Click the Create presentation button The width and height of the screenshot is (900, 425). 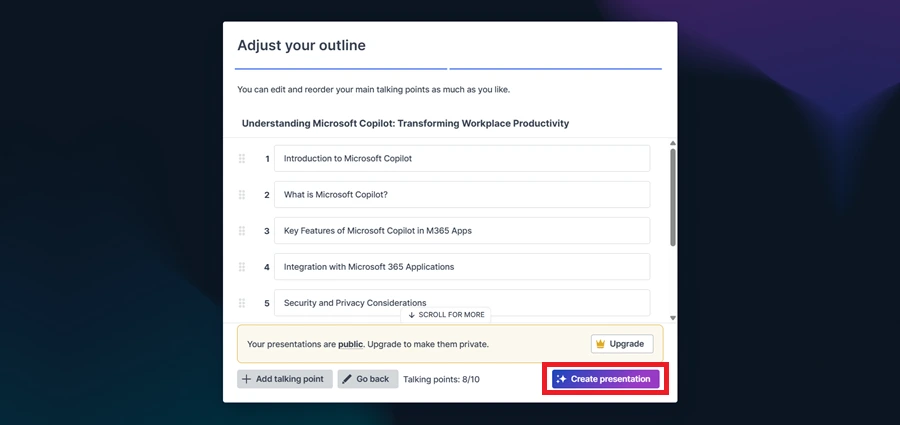pyautogui.click(x=606, y=379)
